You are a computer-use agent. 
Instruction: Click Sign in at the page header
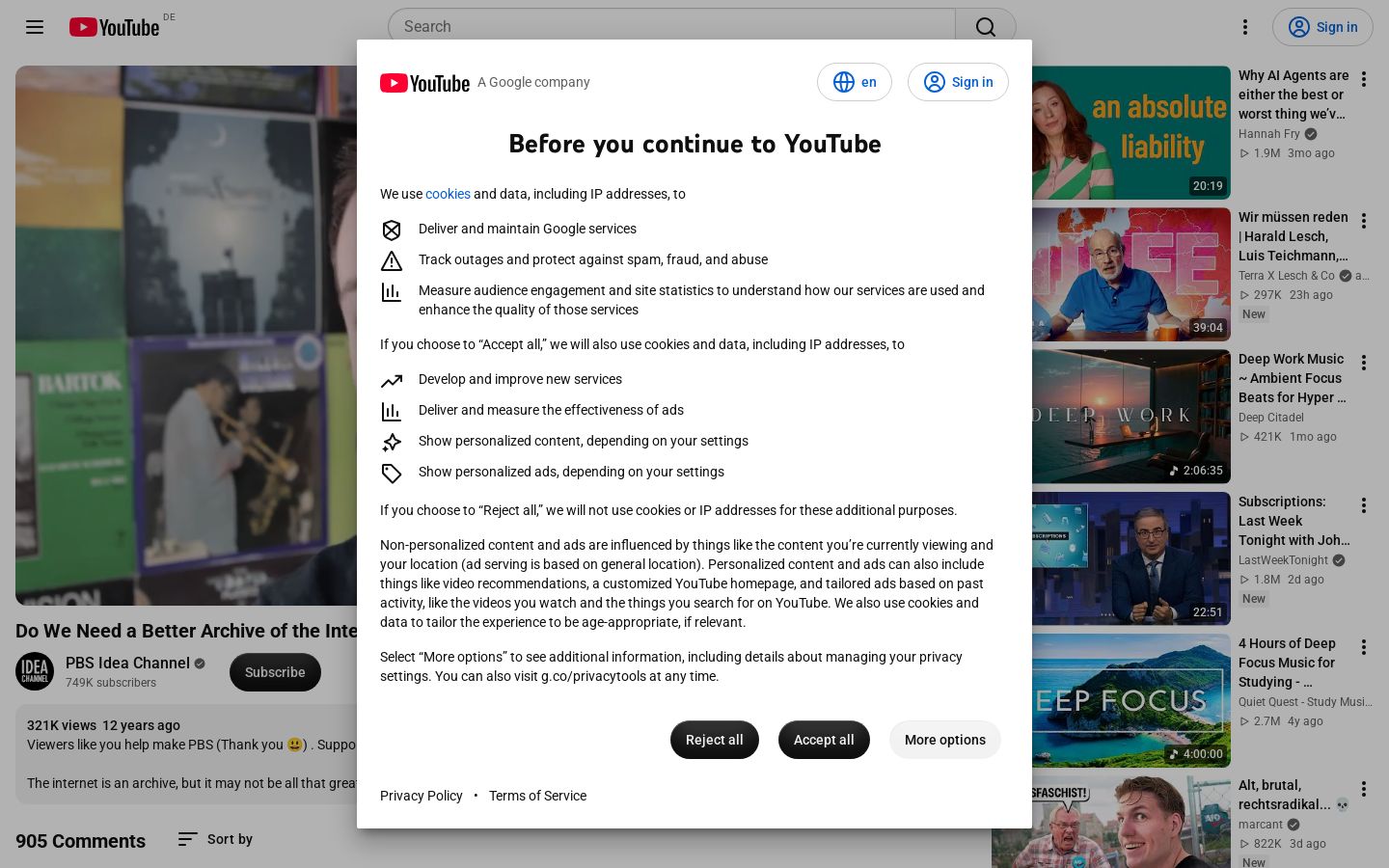tap(1322, 27)
